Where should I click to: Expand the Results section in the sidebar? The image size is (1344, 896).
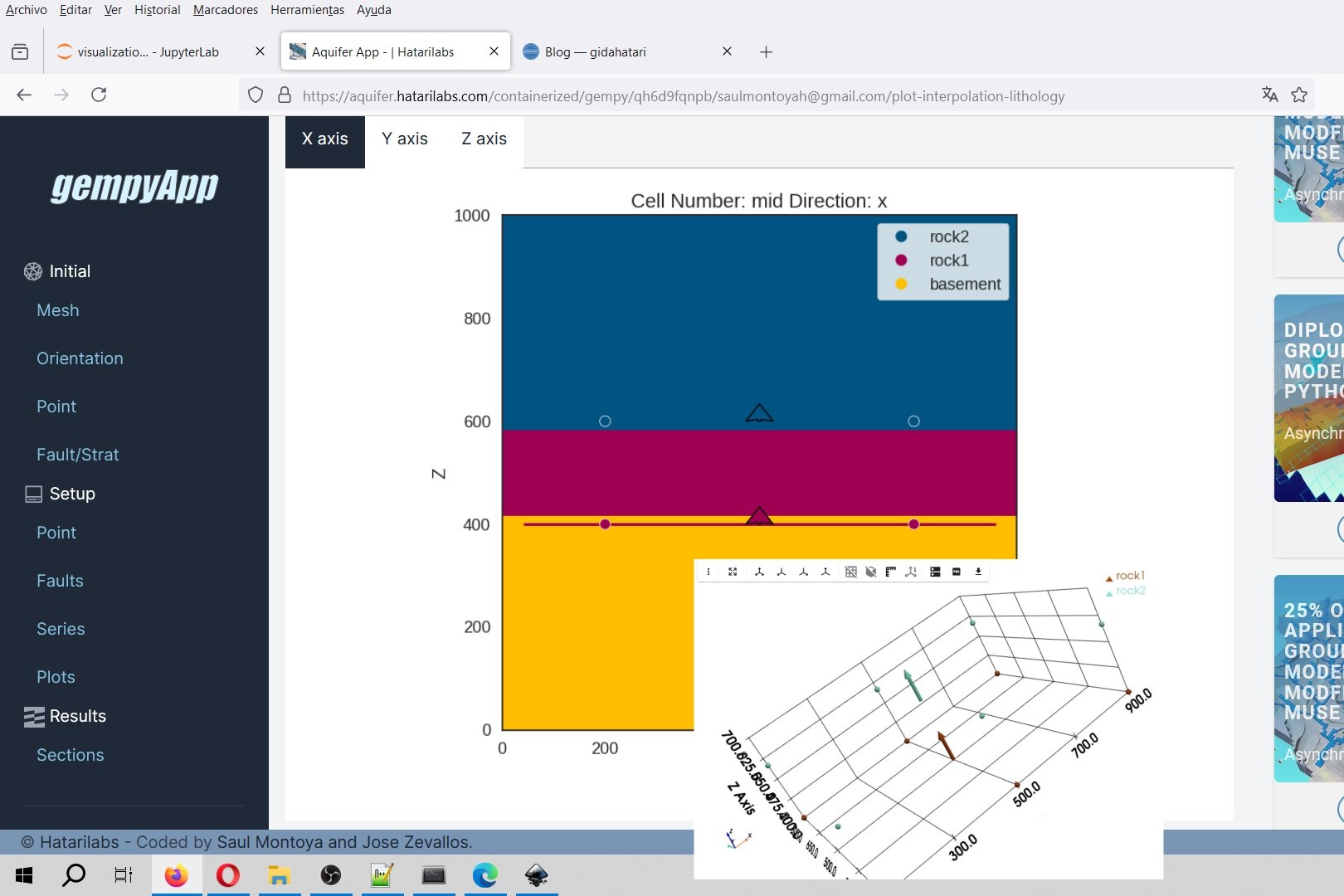click(x=78, y=716)
